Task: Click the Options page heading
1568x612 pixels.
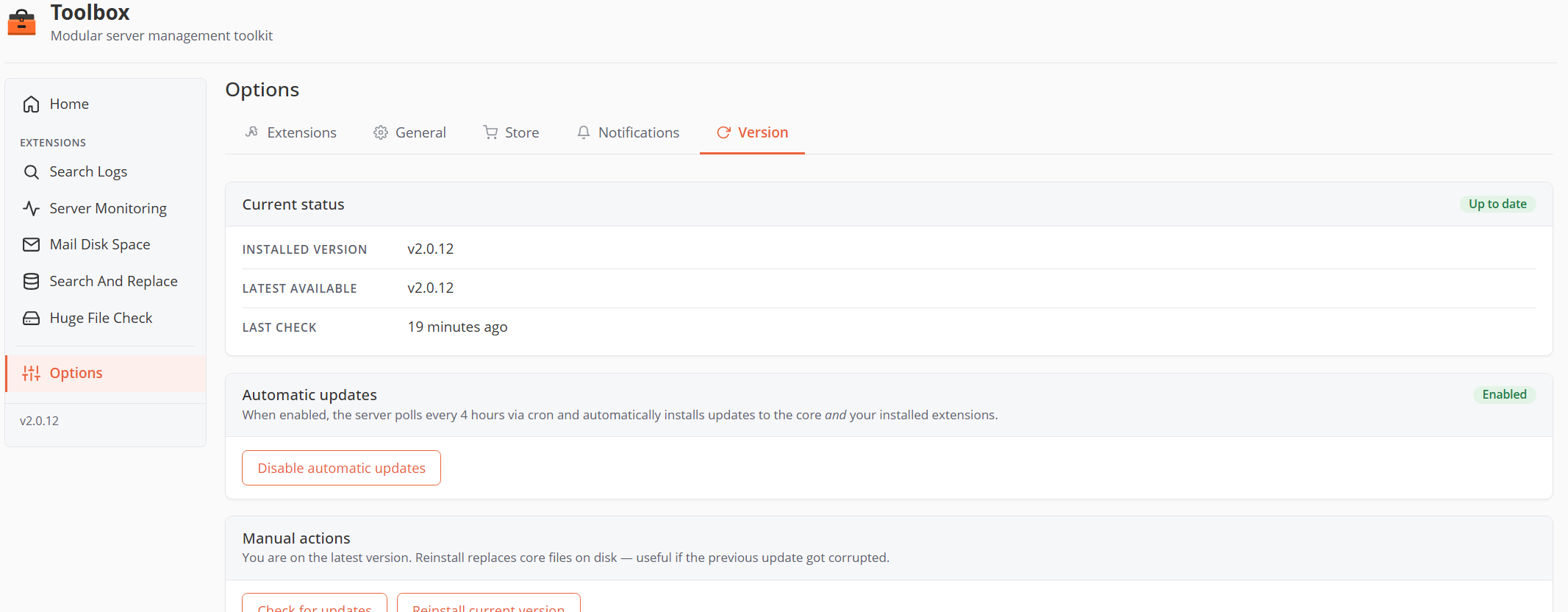Action: point(262,90)
